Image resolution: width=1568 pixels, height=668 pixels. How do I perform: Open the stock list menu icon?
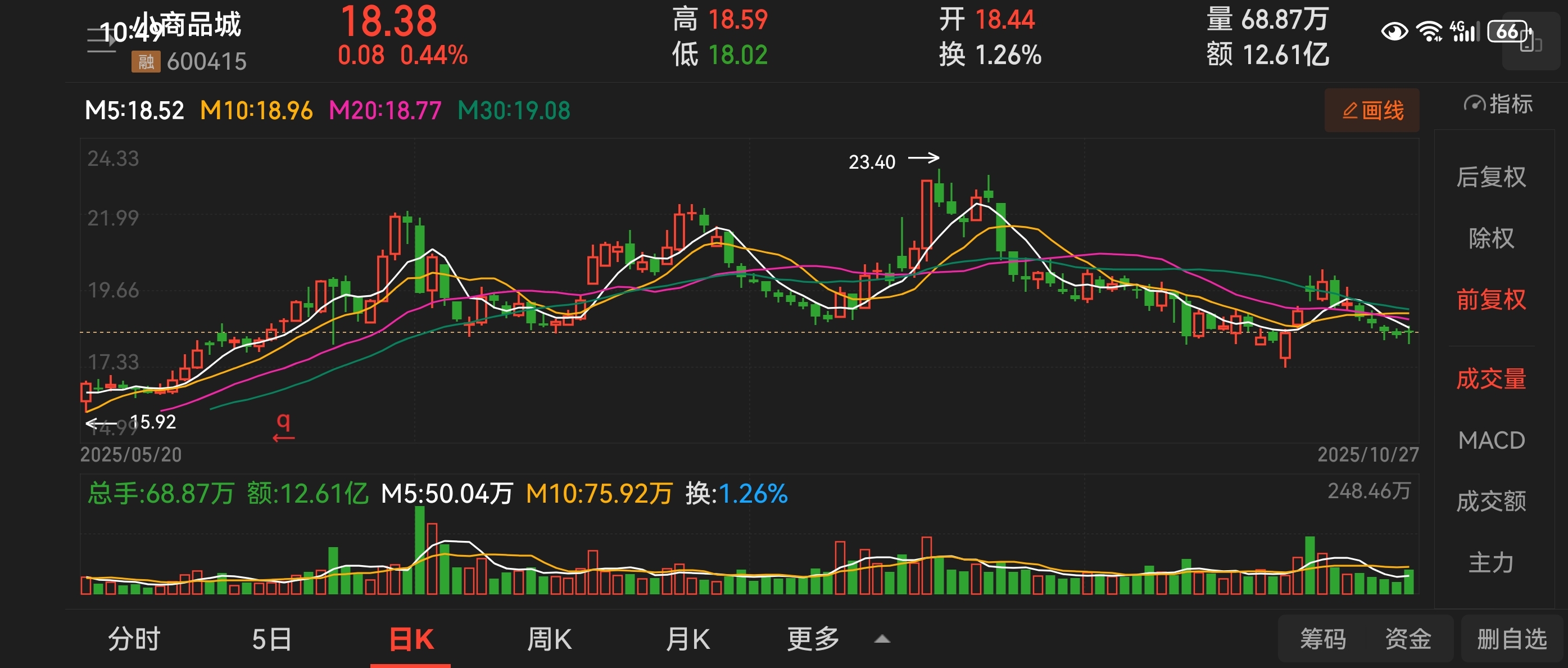(x=101, y=40)
